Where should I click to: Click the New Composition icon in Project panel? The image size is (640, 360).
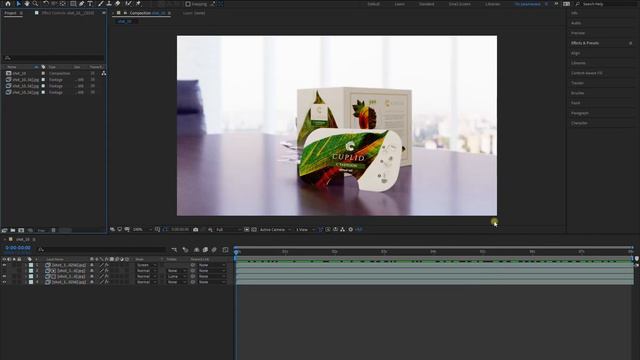click(21, 230)
